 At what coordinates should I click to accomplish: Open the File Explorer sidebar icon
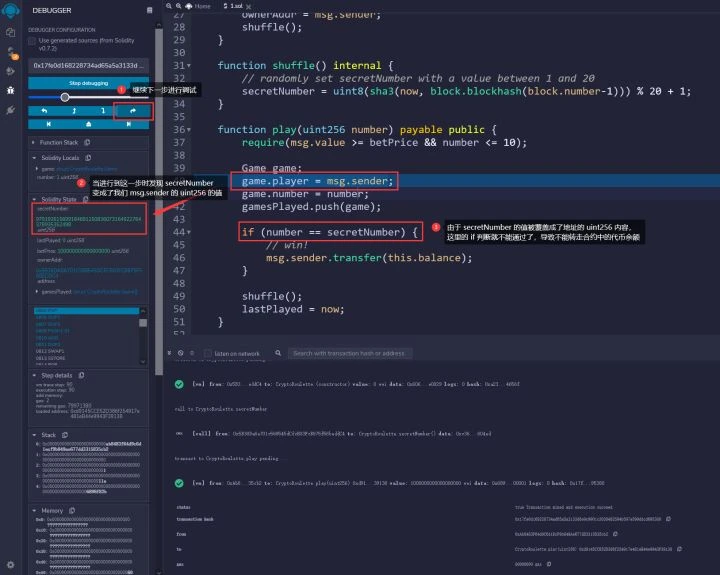11,33
